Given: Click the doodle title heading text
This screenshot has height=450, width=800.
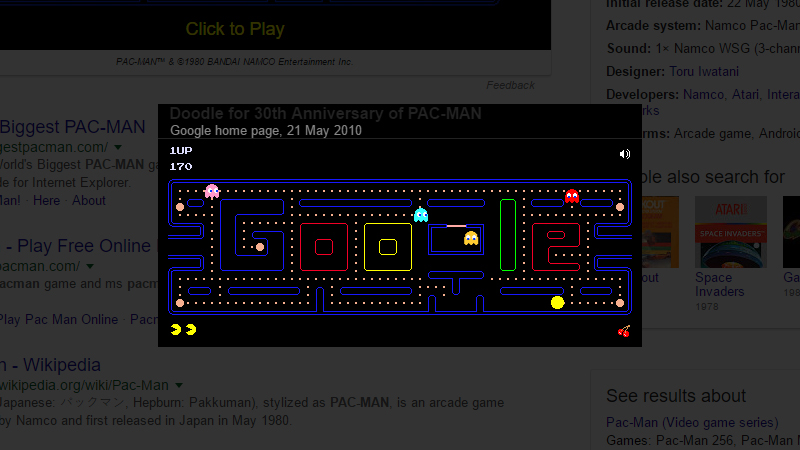Looking at the screenshot, I should (x=326, y=113).
